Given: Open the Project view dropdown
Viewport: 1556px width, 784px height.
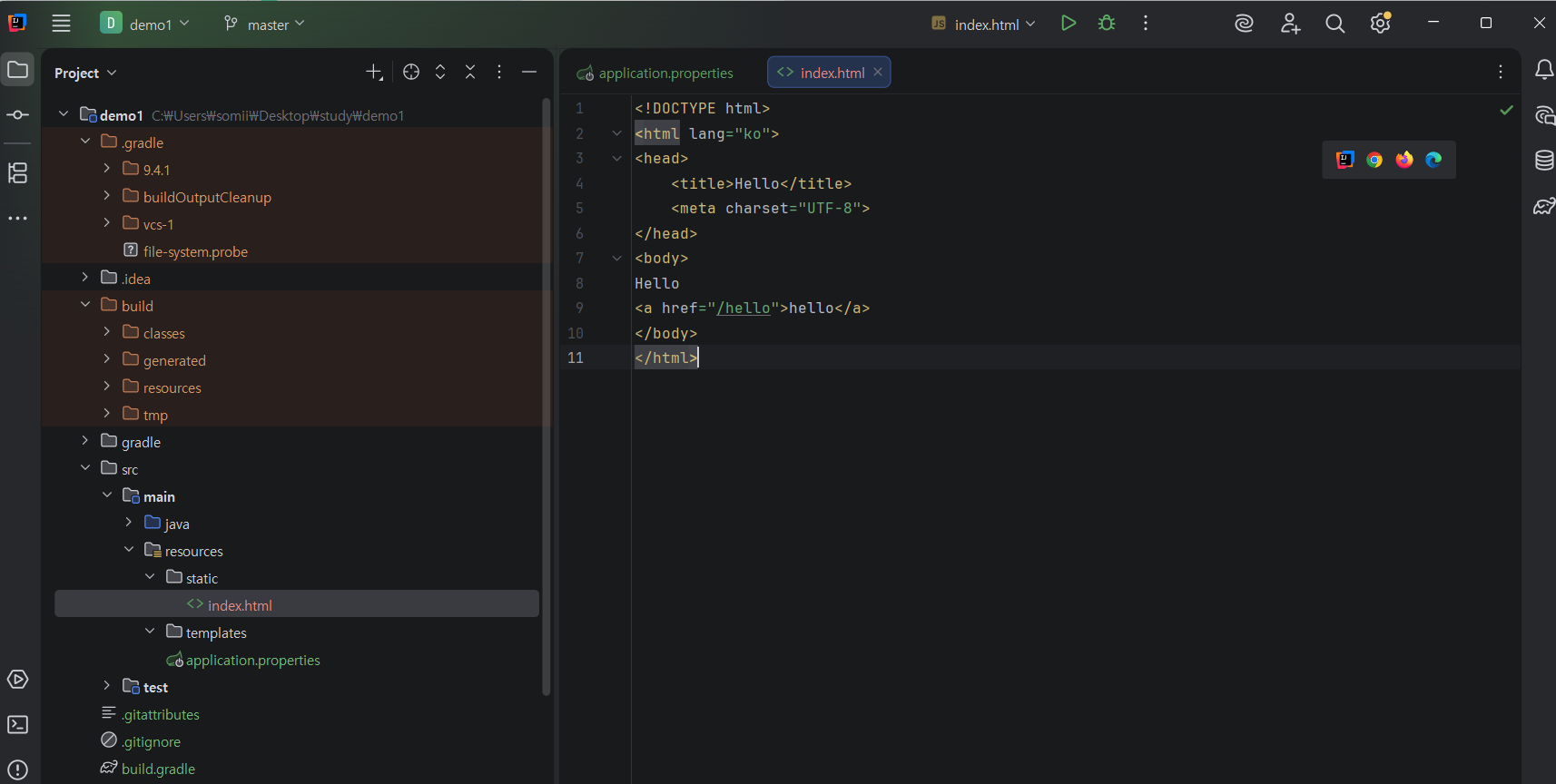Looking at the screenshot, I should (x=85, y=73).
